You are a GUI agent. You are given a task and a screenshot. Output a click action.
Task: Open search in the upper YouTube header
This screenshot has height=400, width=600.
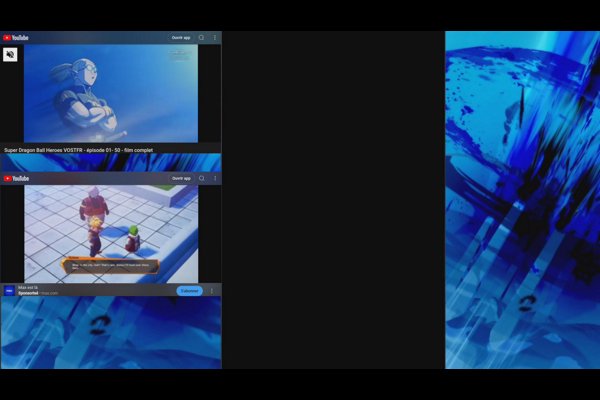coord(202,38)
